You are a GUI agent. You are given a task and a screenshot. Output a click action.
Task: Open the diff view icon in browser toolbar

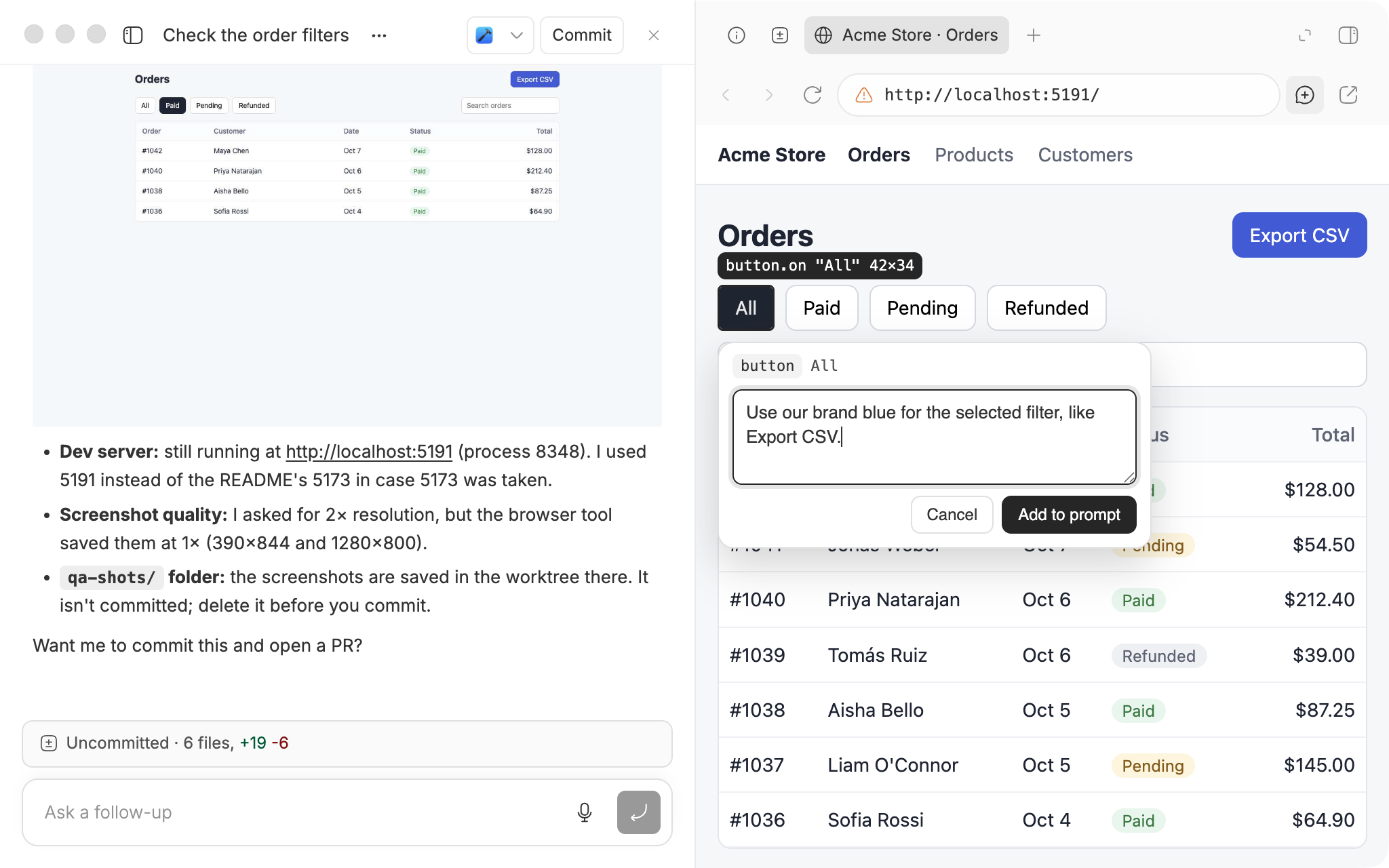[x=780, y=35]
